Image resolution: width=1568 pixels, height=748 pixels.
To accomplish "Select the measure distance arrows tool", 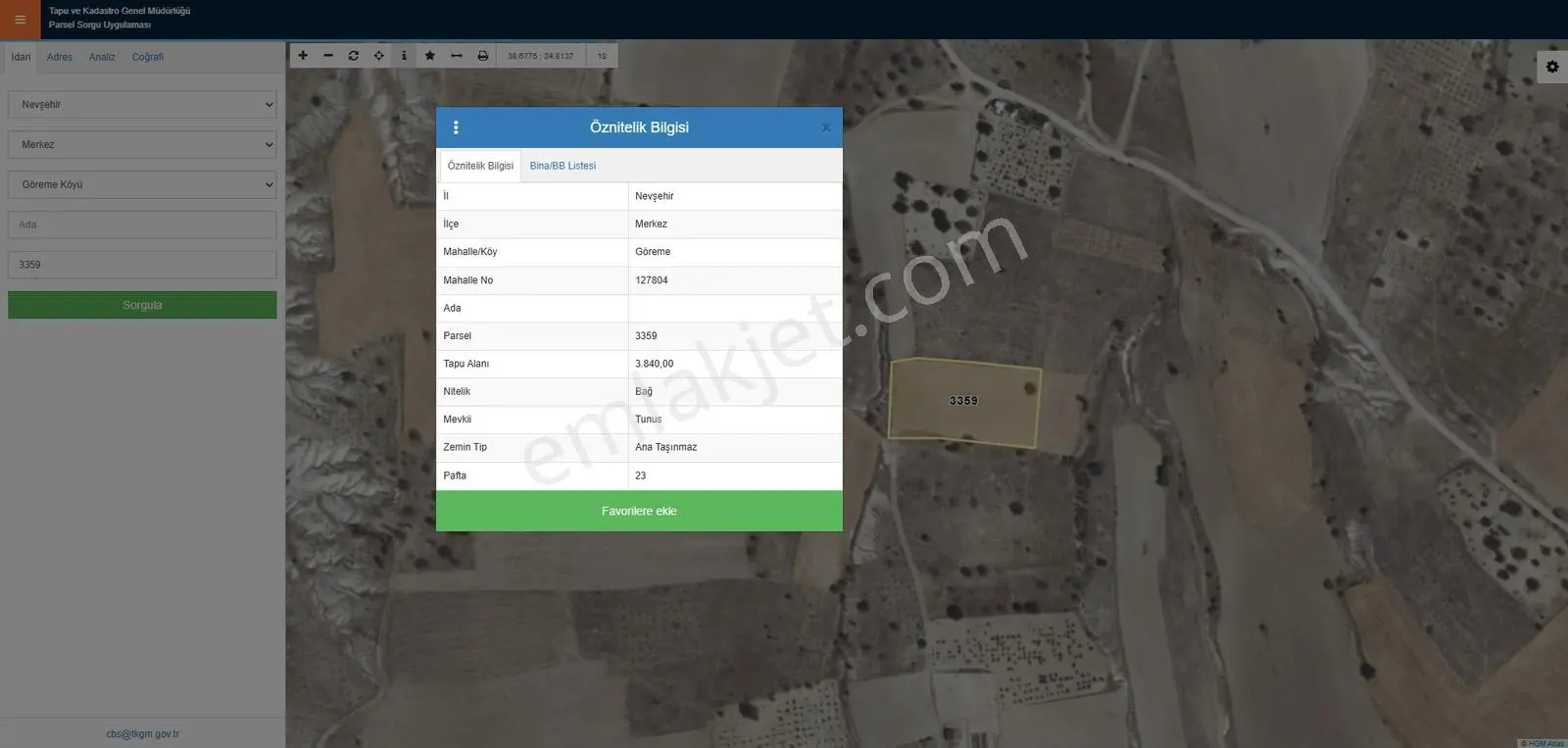I will click(x=457, y=56).
